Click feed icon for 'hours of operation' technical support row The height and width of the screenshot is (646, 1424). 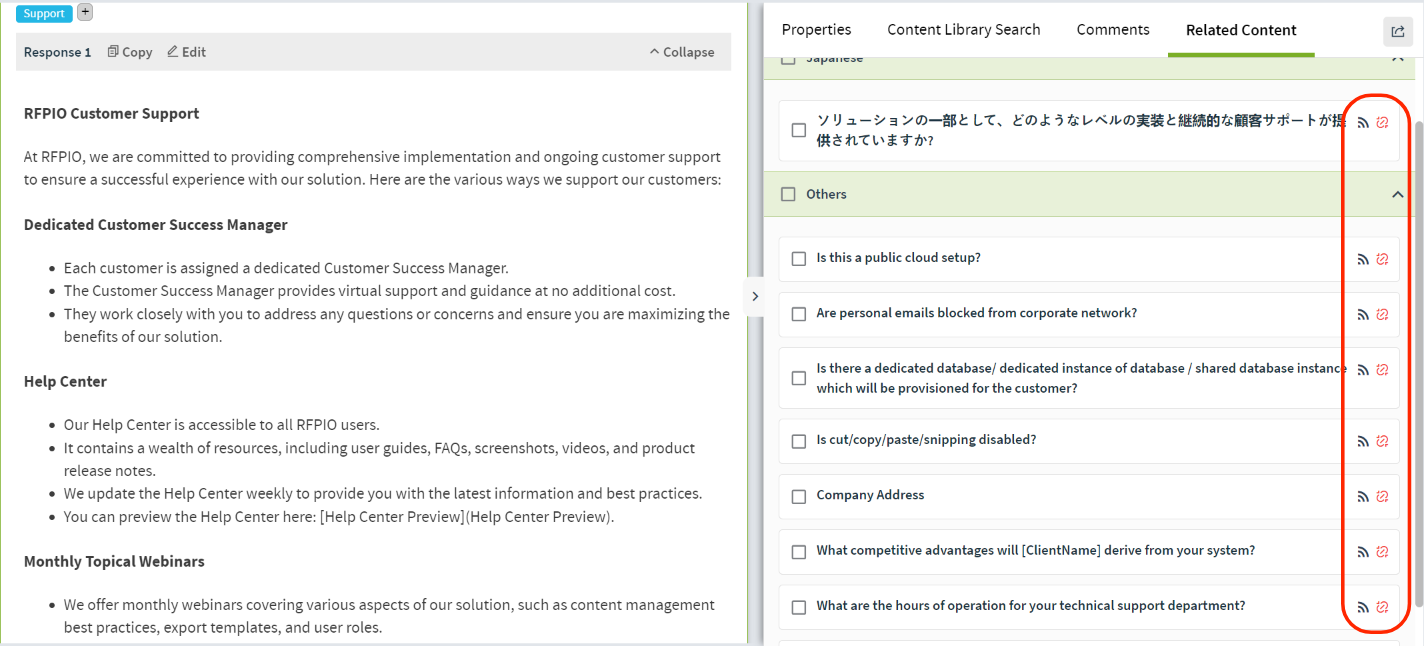pos(1363,607)
